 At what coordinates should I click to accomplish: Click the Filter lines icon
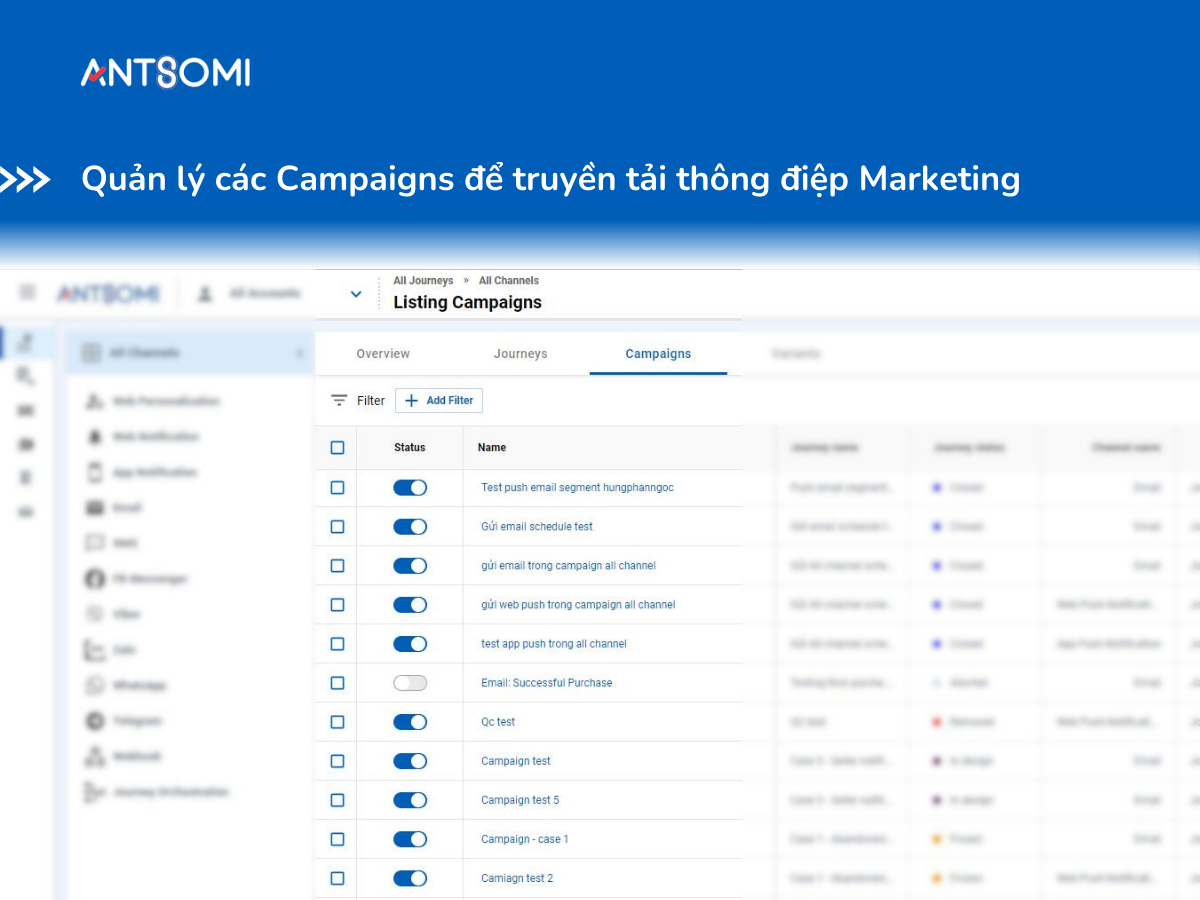[x=339, y=400]
